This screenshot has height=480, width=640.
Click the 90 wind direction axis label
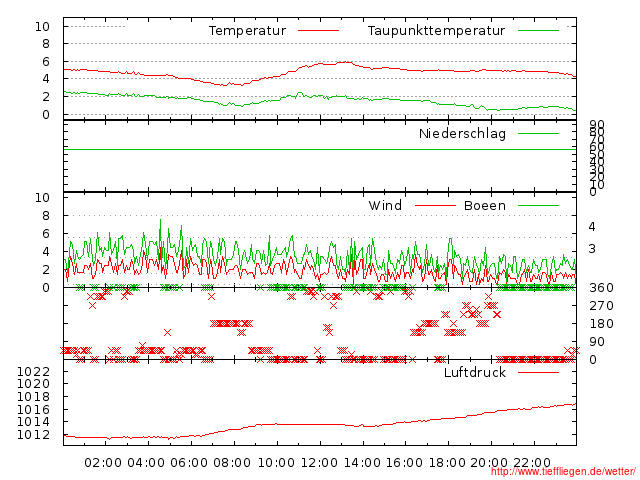(597, 342)
